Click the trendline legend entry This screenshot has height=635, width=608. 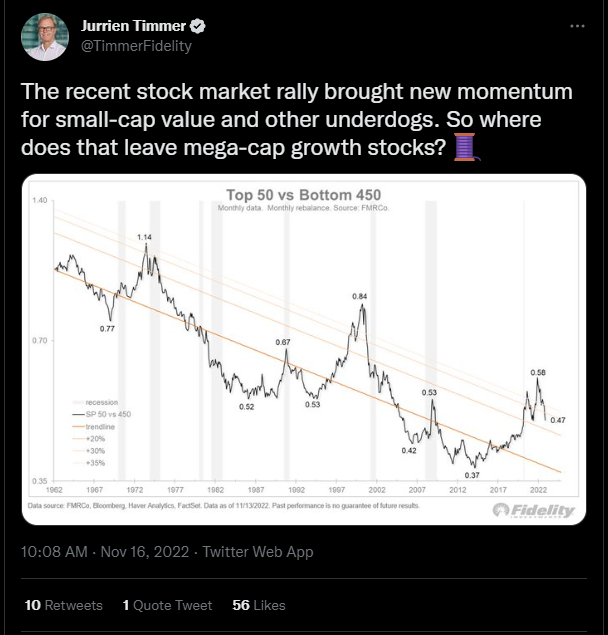(x=94, y=427)
